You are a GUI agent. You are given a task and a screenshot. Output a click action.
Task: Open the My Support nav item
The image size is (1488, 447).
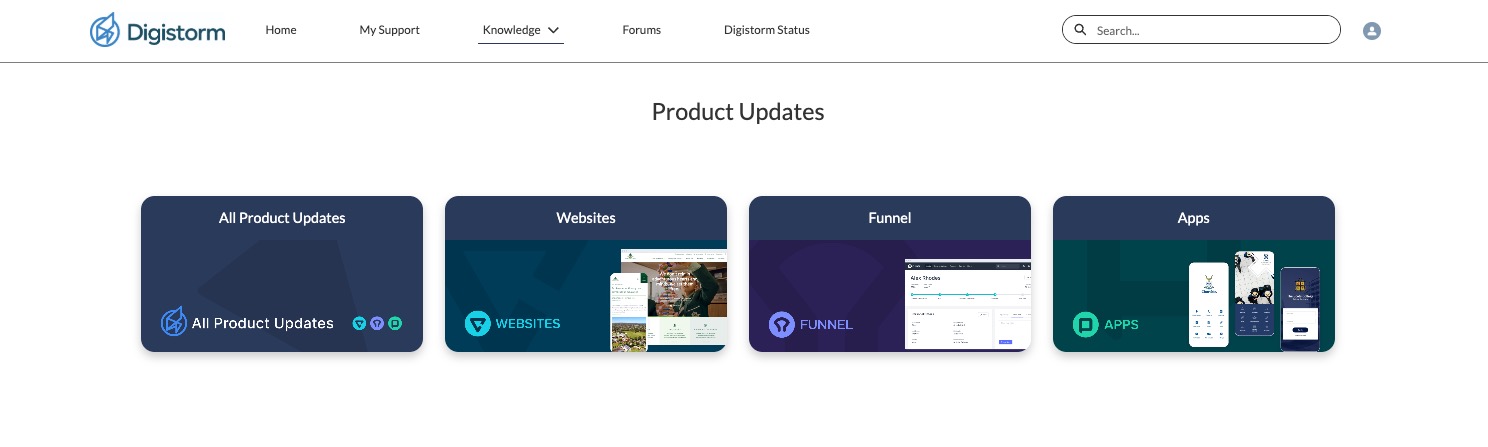389,30
